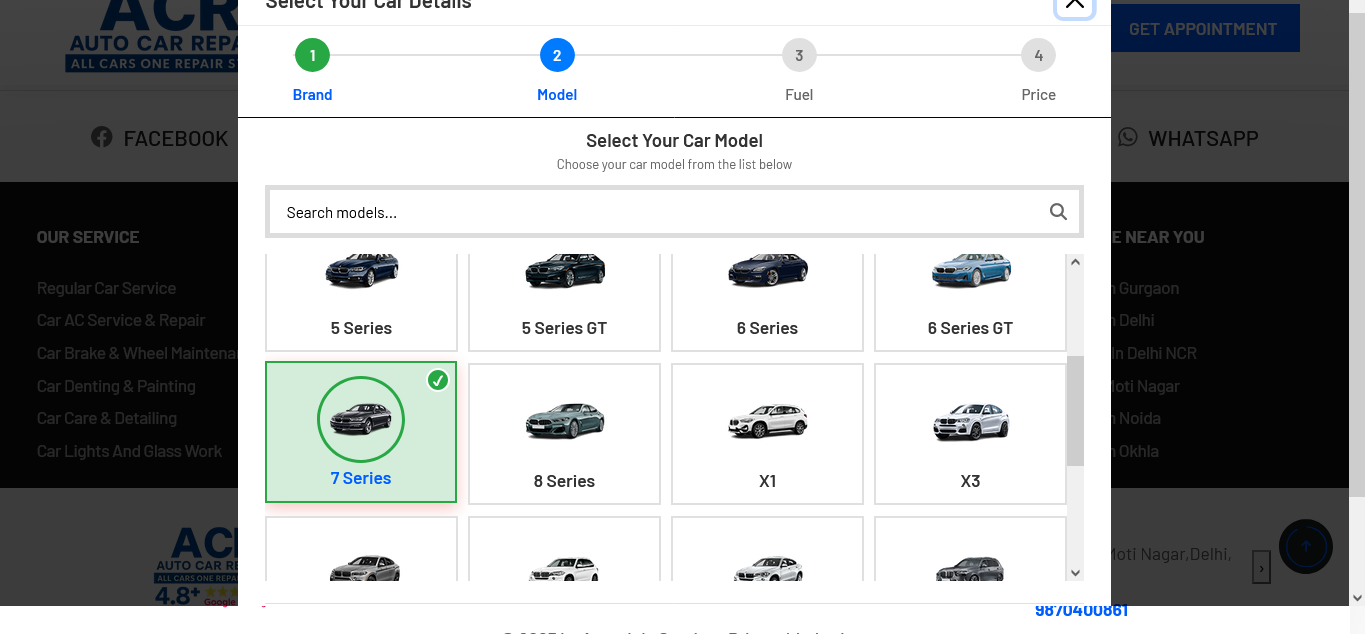This screenshot has height=634, width=1365.
Task: Jump to step 3 Fuel
Action: (x=799, y=56)
